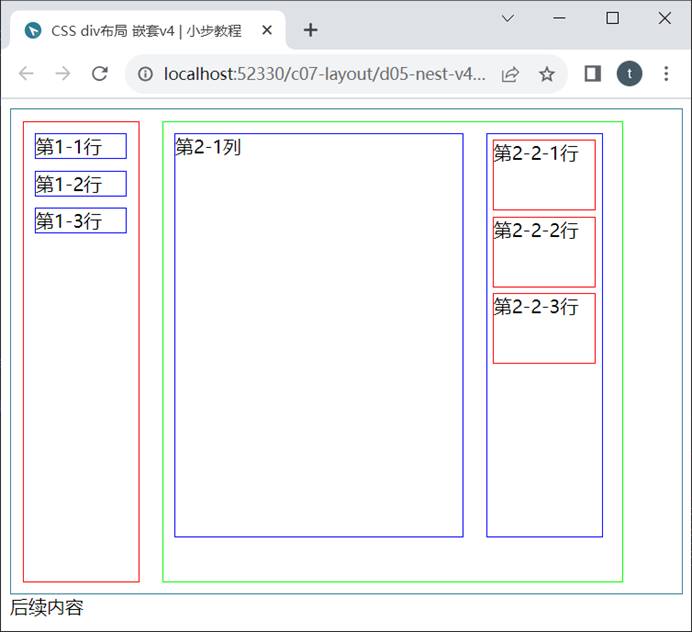Click the 第1-3行 box

(80, 221)
